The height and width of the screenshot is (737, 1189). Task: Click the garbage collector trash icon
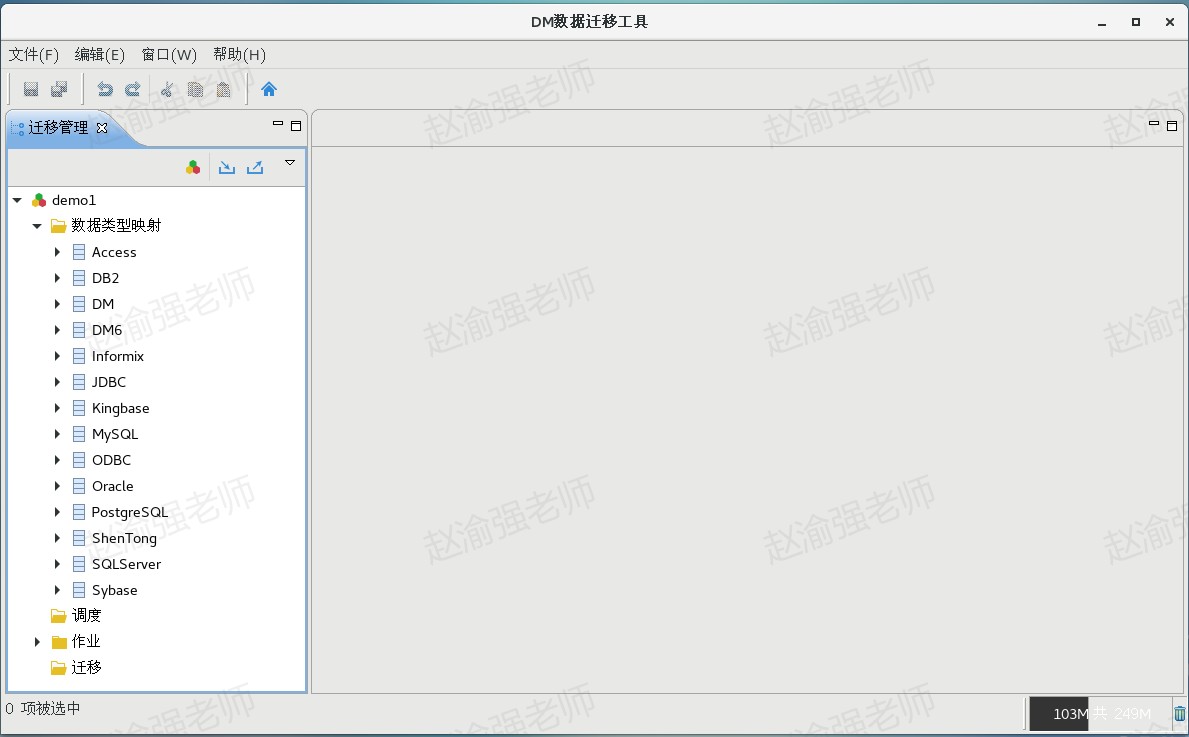tap(1179, 713)
